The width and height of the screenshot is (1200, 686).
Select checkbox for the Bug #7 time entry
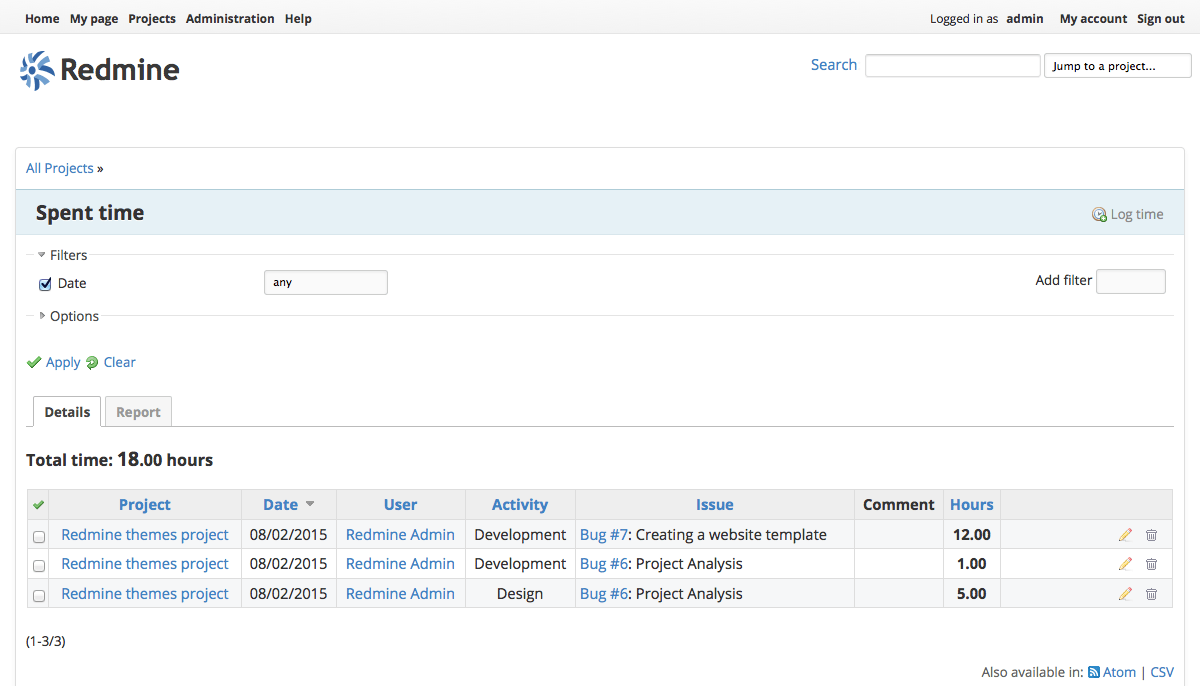click(39, 536)
